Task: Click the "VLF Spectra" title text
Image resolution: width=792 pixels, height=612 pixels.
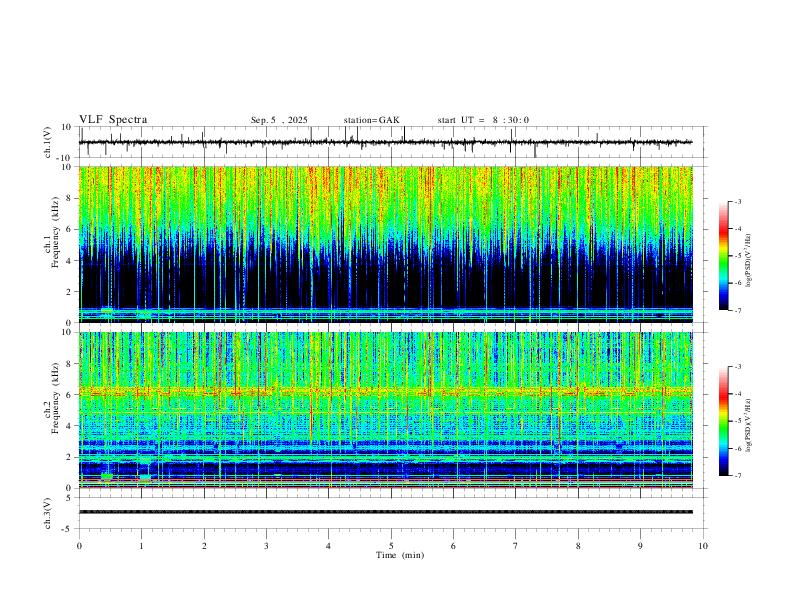Action: click(x=113, y=120)
